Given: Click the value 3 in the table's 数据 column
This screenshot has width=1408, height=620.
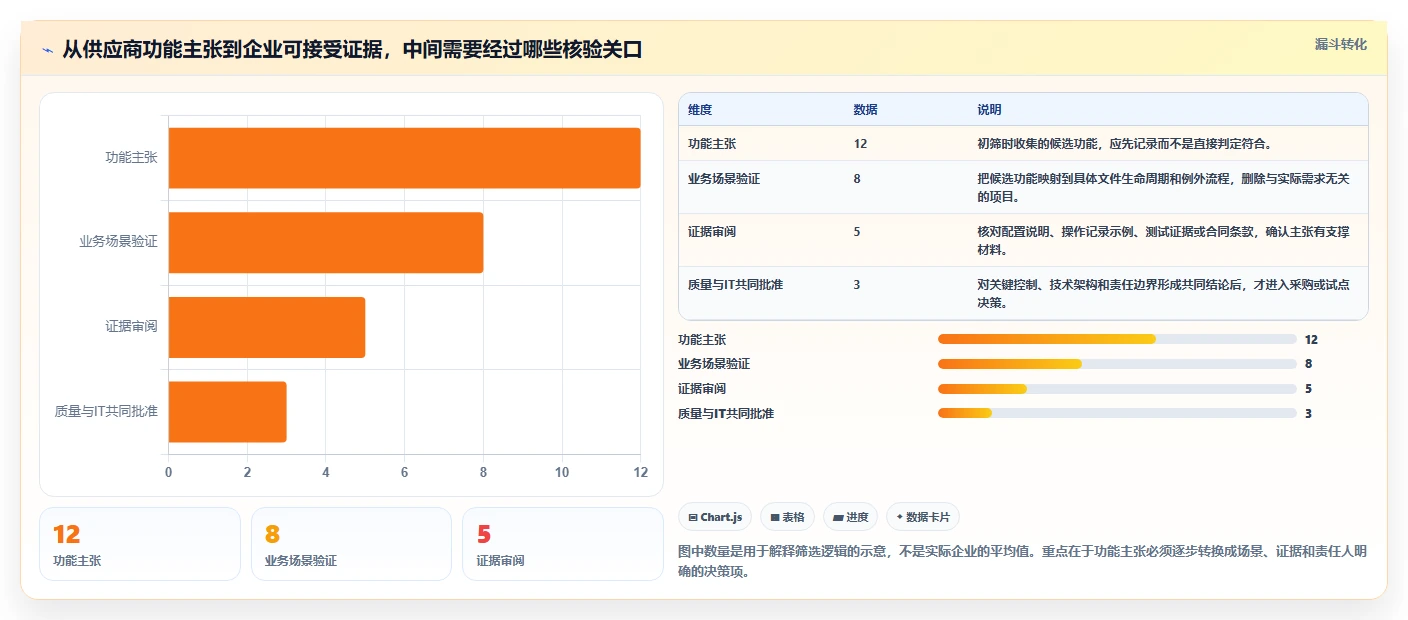Looking at the screenshot, I should (x=857, y=284).
